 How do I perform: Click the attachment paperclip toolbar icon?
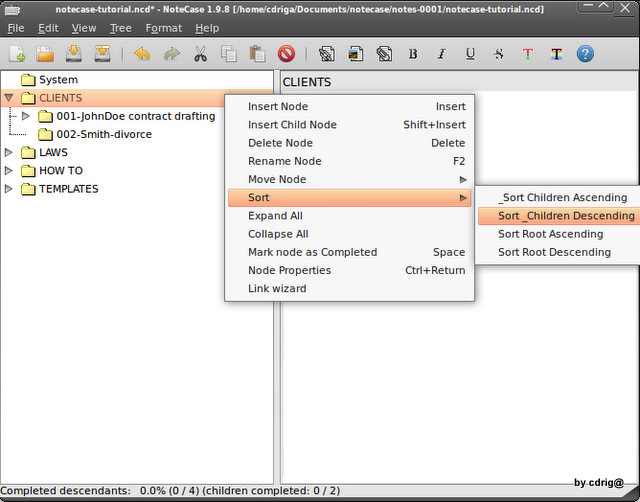tap(384, 54)
